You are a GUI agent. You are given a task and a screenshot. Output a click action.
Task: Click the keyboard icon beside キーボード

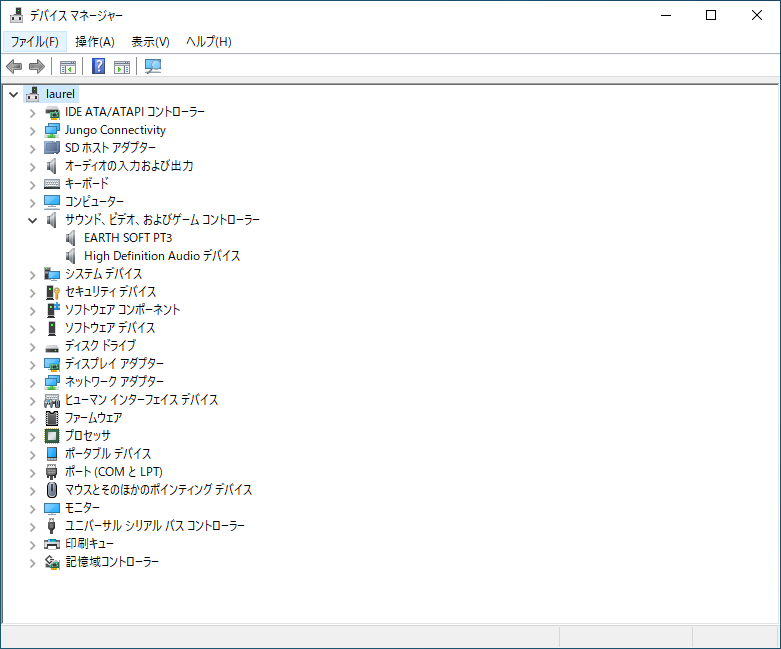pyautogui.click(x=52, y=184)
